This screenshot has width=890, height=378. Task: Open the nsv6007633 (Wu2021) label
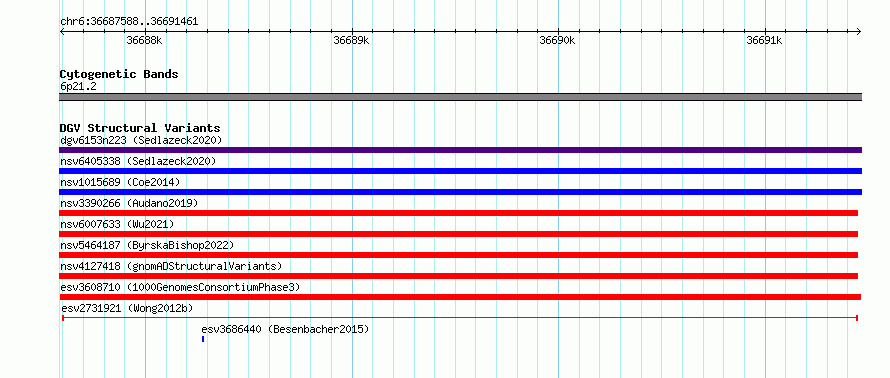coord(117,224)
